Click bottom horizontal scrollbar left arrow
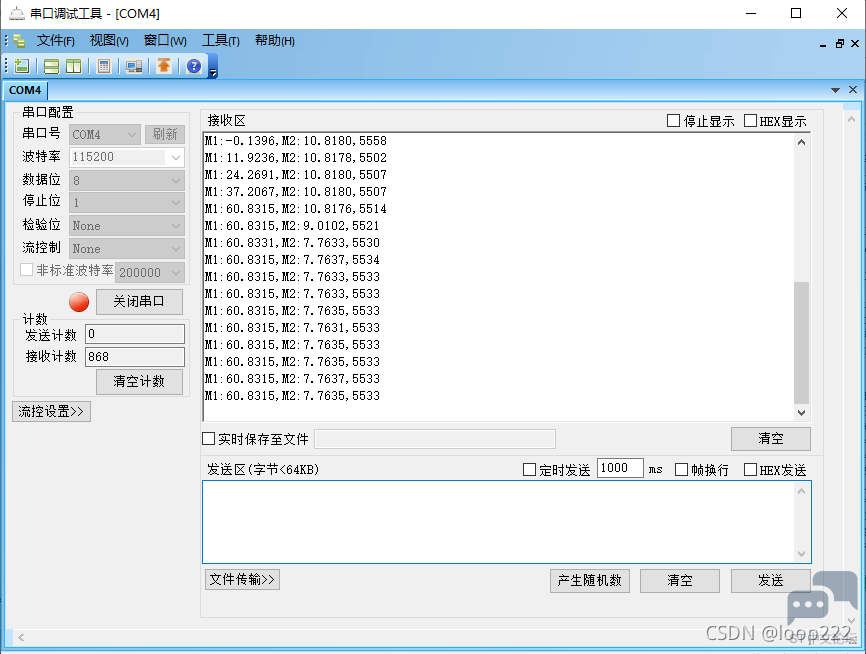This screenshot has width=866, height=654. pos(21,637)
